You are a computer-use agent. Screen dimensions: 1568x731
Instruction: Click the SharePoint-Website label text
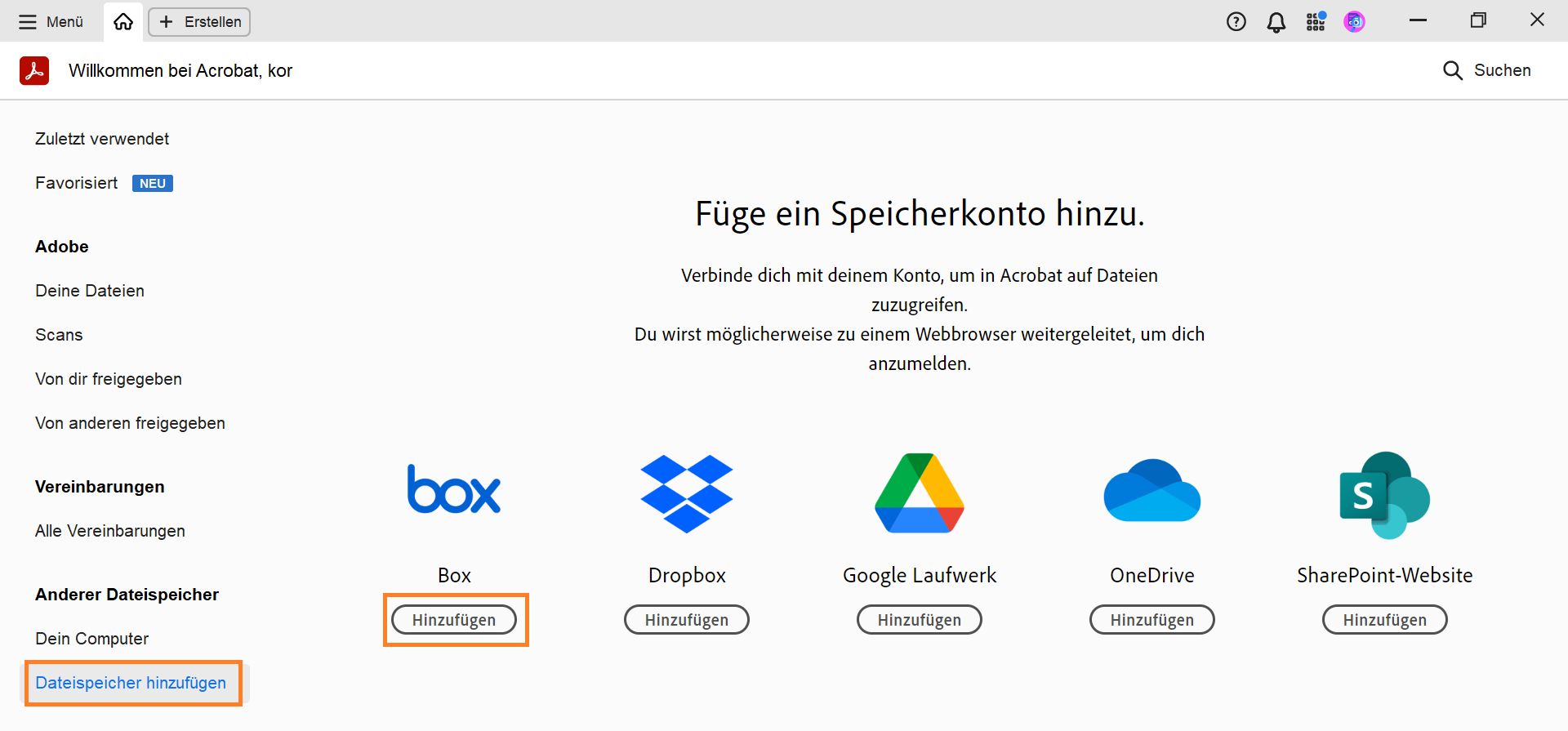1385,575
